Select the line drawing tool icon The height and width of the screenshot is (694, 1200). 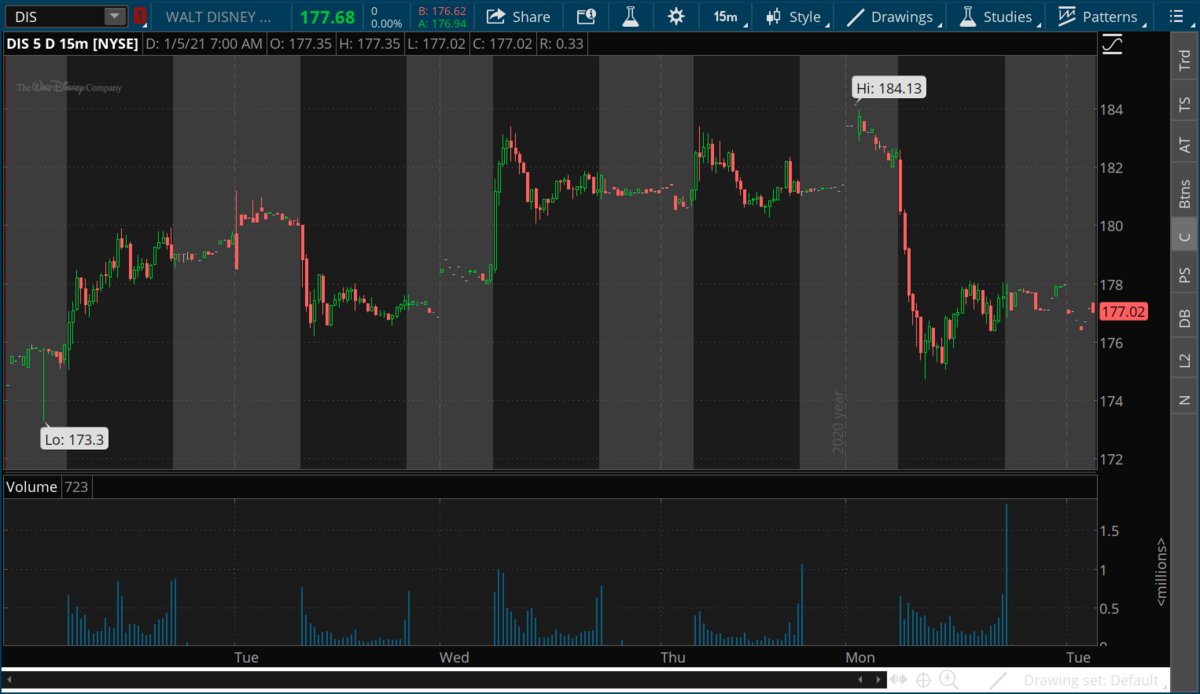click(999, 680)
